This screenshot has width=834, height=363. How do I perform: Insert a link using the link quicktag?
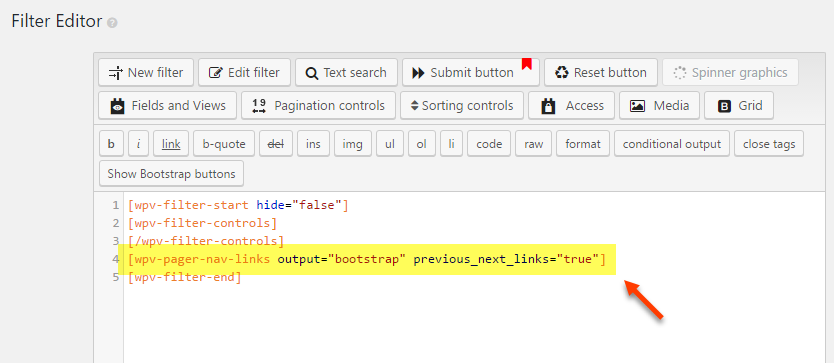(x=171, y=144)
